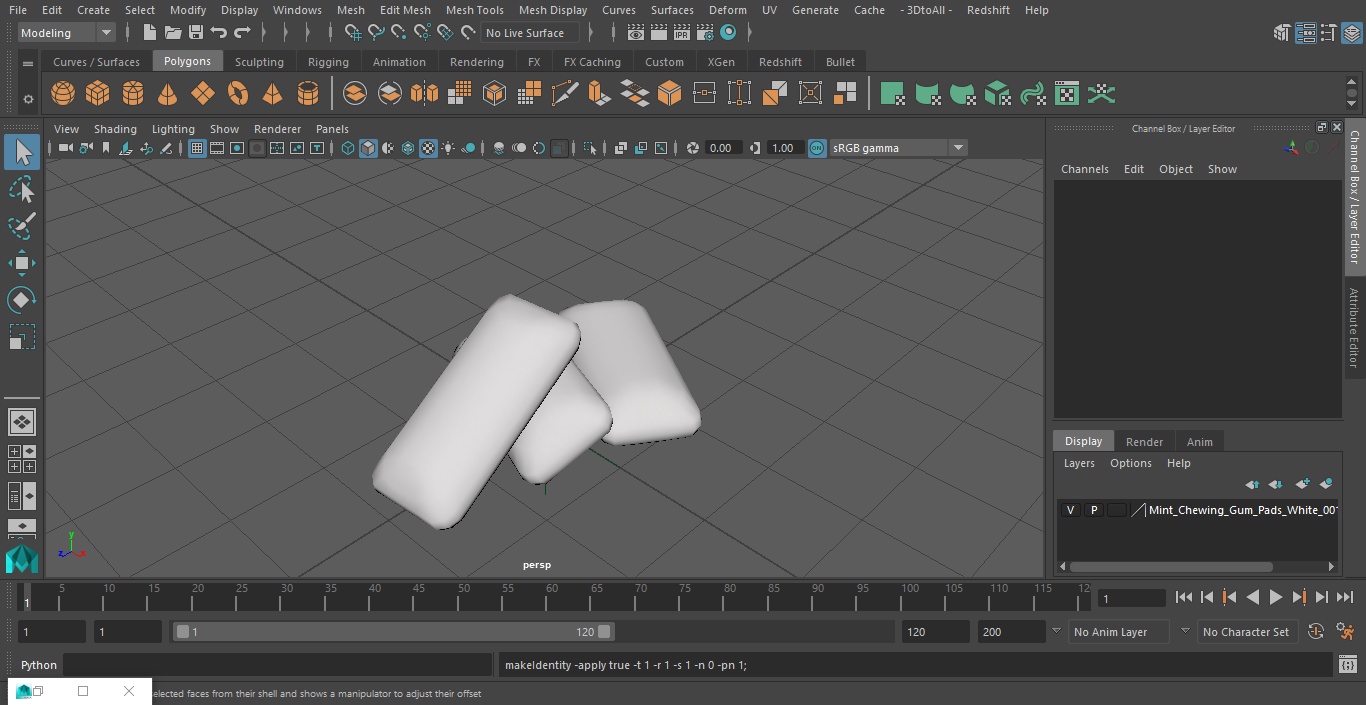Click the layer color swatch box

point(1116,510)
